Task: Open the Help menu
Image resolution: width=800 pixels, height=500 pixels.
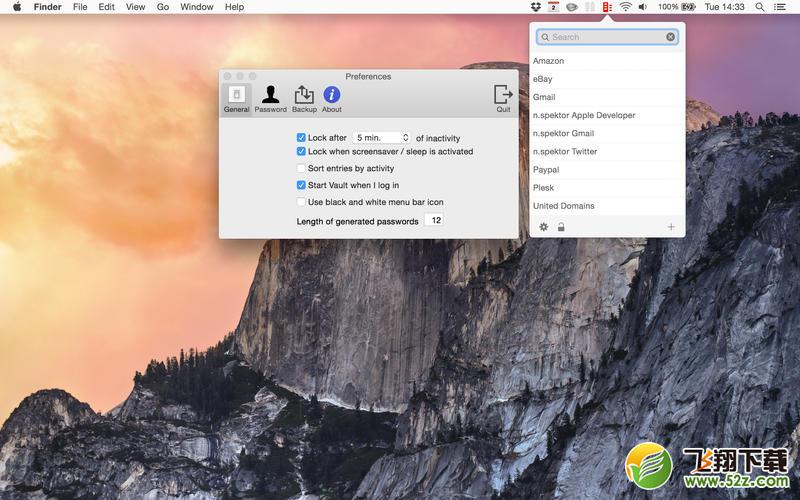Action: coord(234,7)
